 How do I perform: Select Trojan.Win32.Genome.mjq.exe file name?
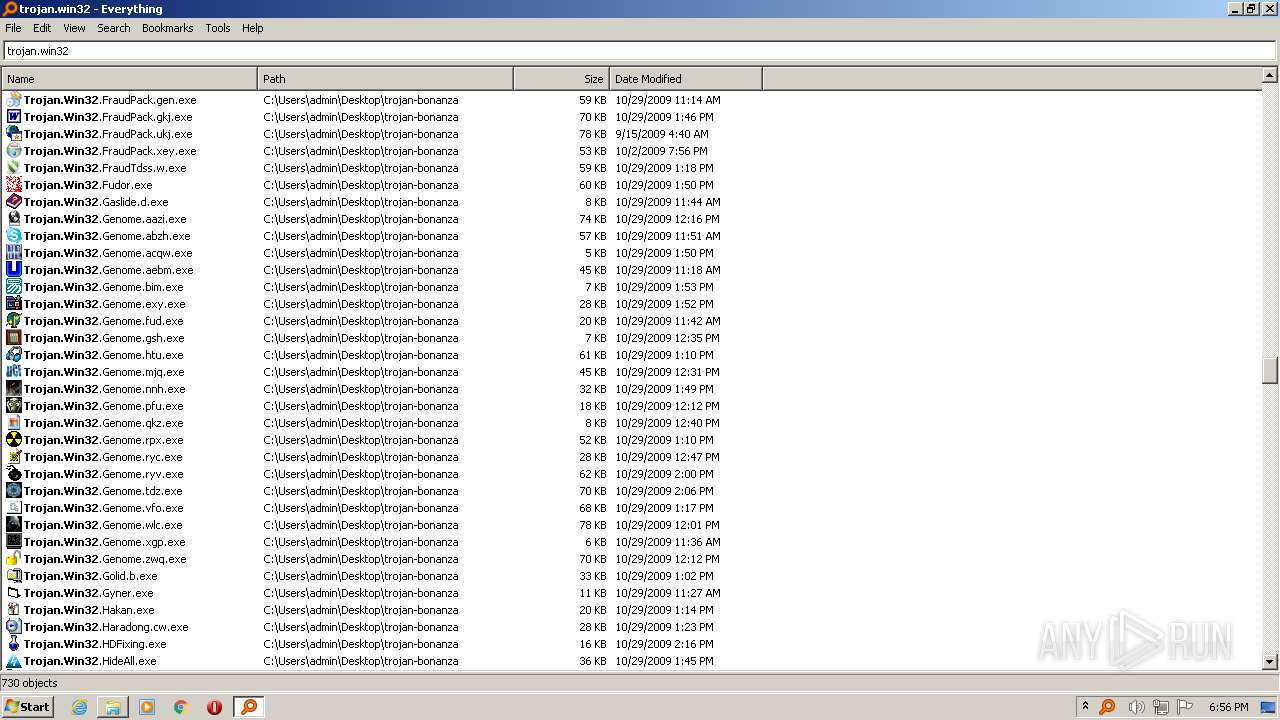(104, 372)
